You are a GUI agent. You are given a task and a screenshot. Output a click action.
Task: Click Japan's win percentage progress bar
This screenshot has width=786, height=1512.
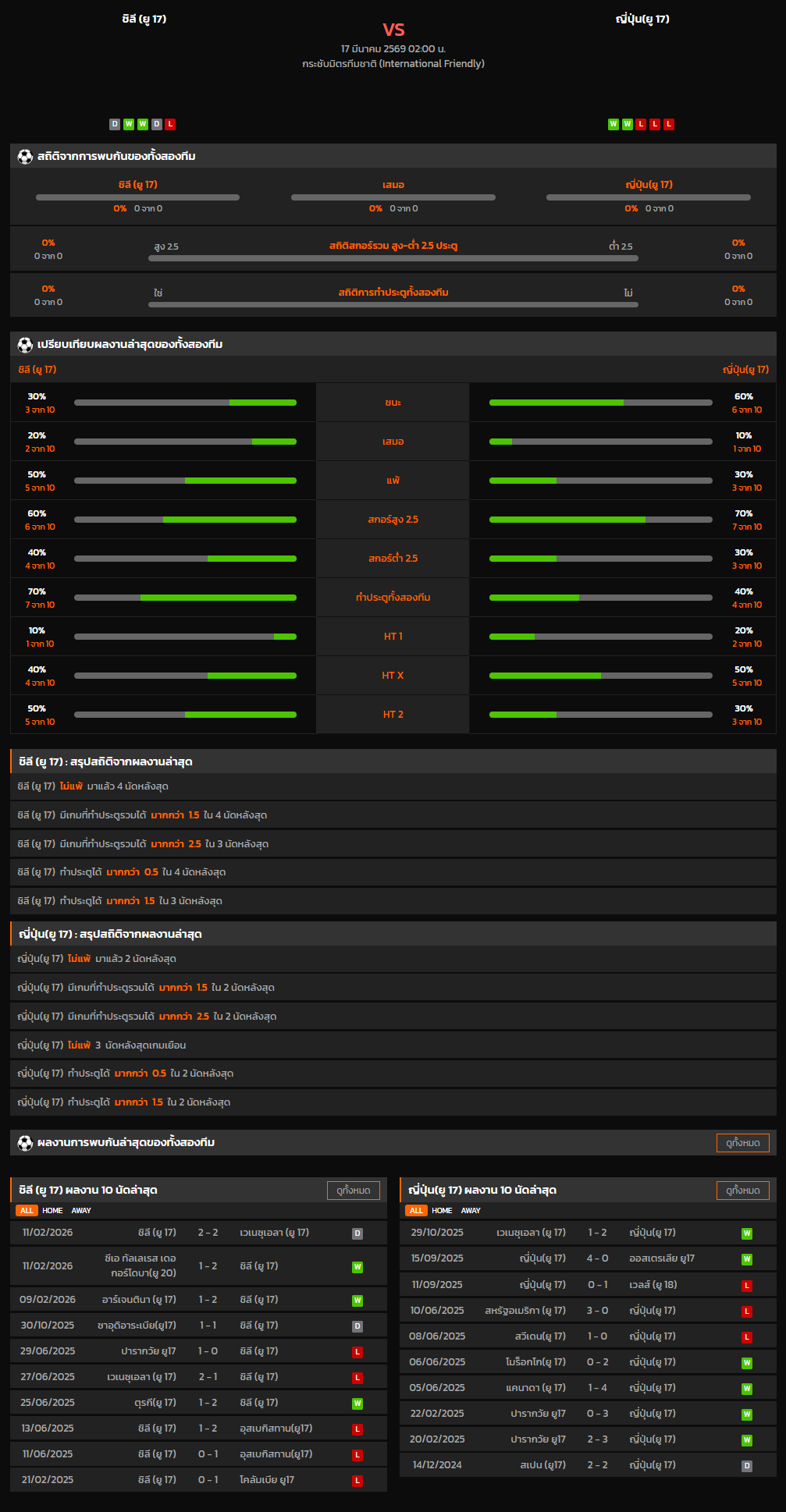coord(600,403)
